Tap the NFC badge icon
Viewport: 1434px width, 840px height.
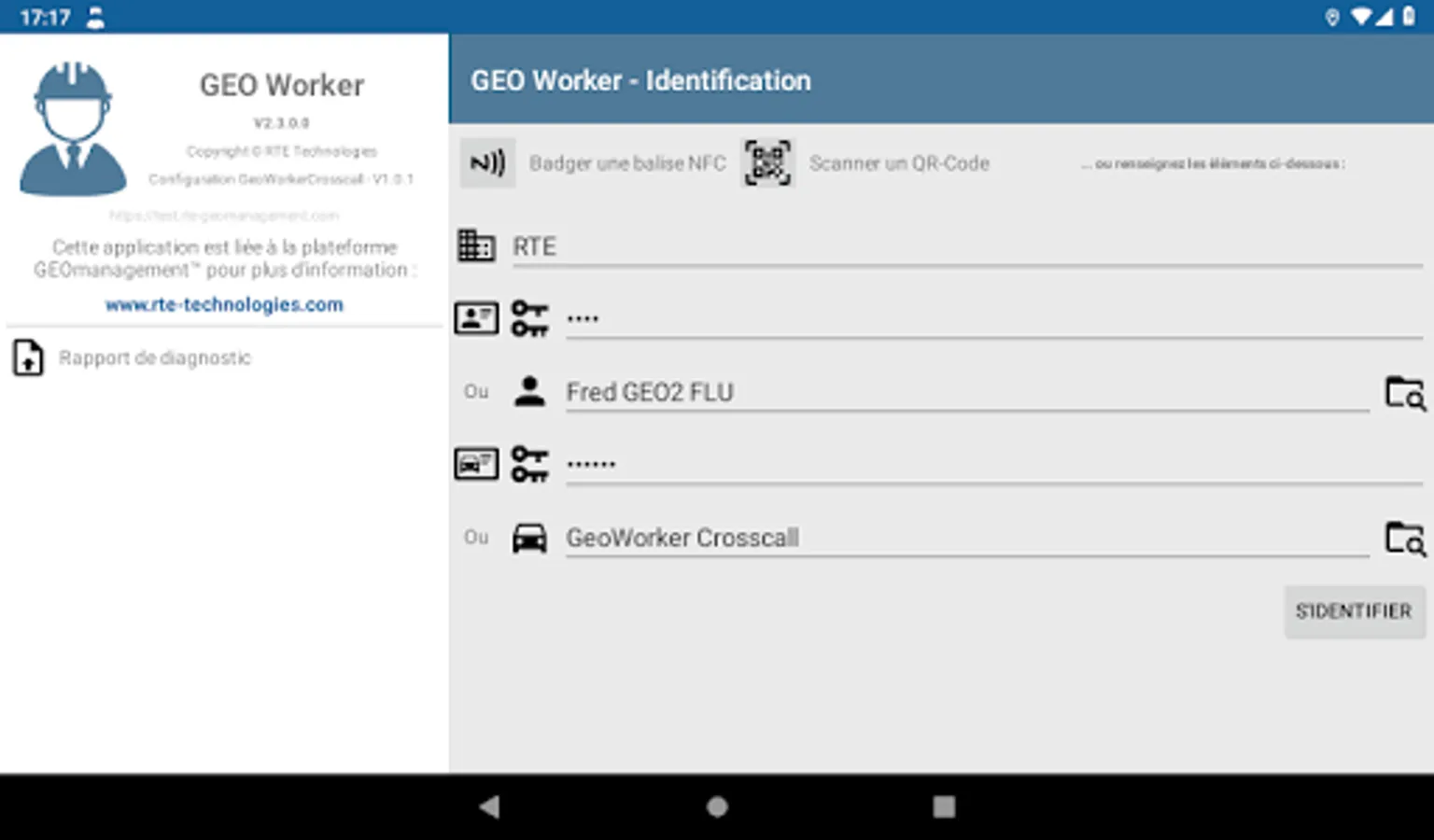[487, 163]
